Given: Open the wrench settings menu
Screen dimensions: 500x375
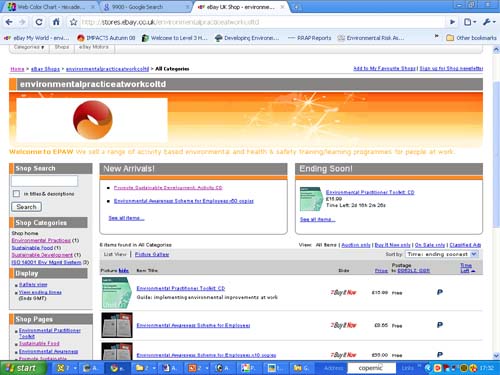Looking at the screenshot, I should coord(489,22).
